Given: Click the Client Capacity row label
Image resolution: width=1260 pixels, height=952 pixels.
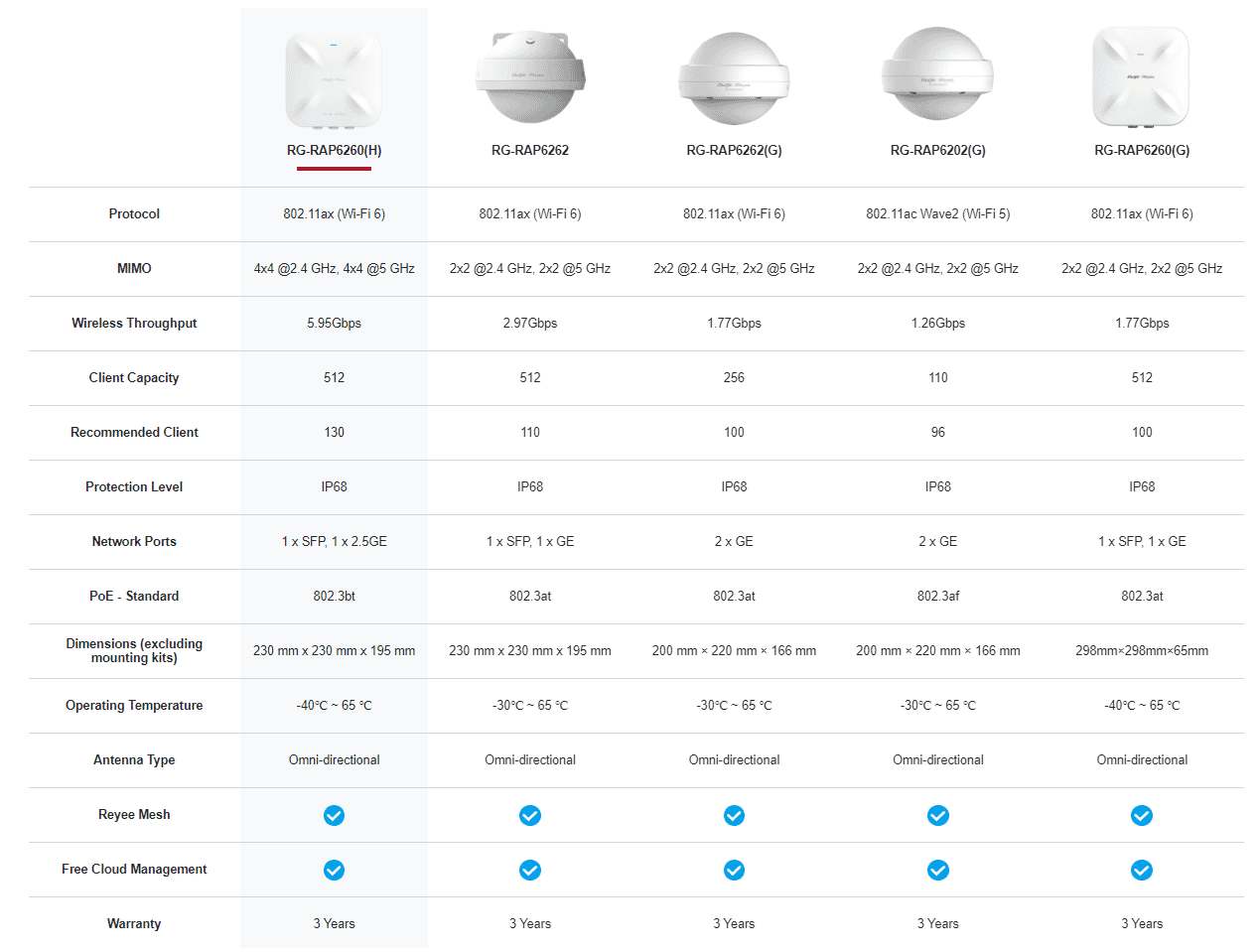Looking at the screenshot, I should 134,377.
